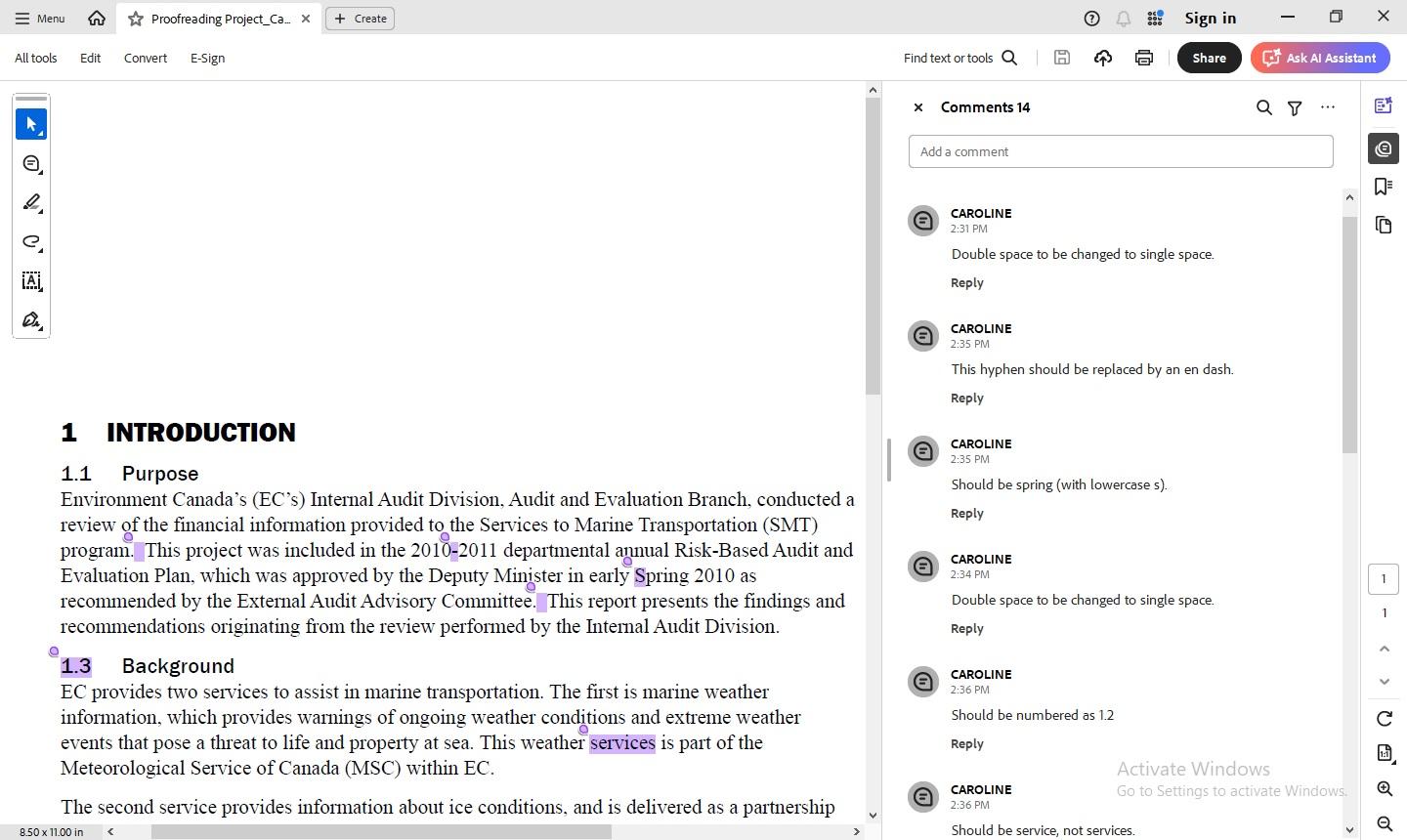Click the highlighted word services
This screenshot has height=840, width=1407.
622,743
